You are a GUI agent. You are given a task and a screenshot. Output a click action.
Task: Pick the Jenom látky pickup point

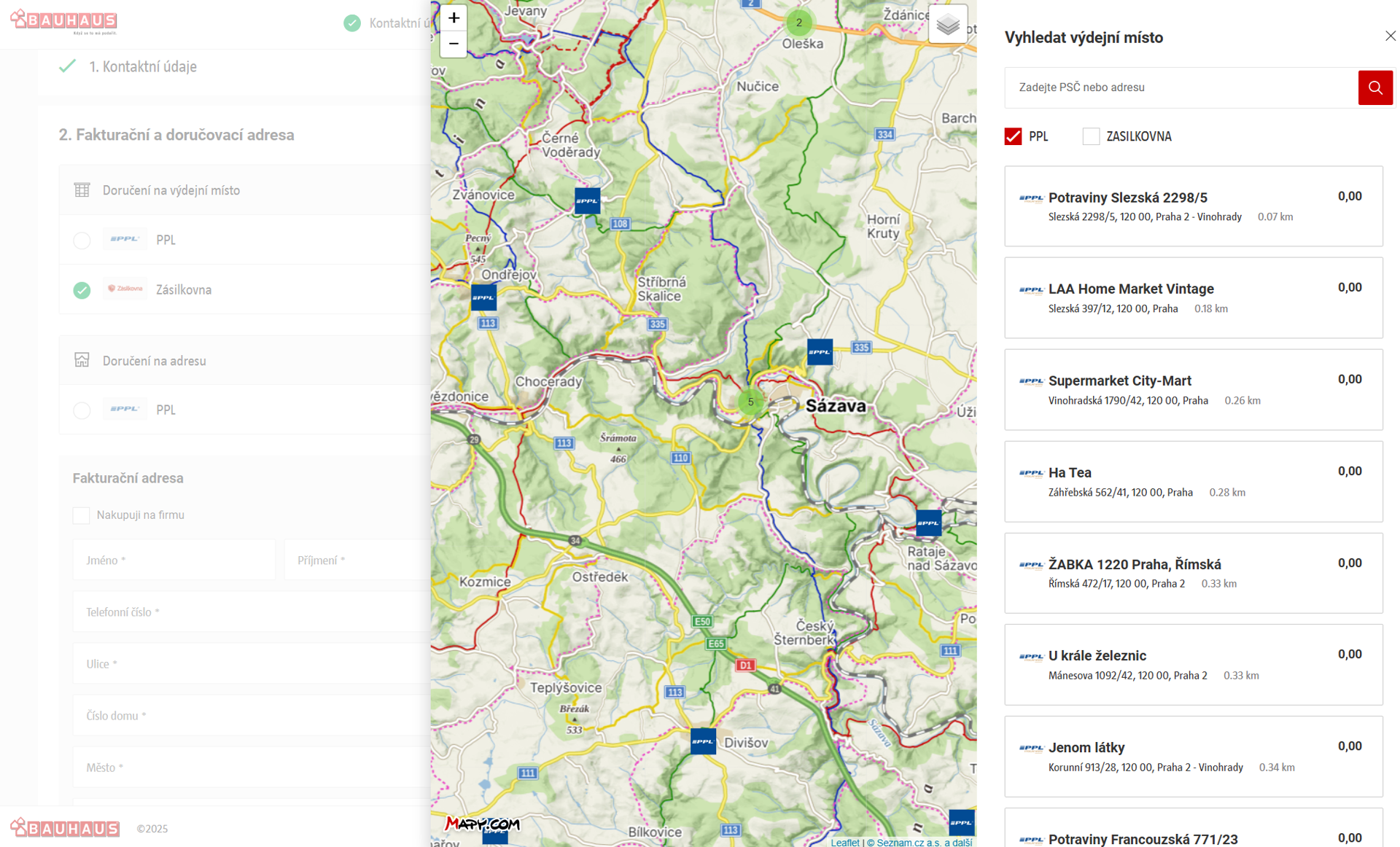coord(1193,756)
